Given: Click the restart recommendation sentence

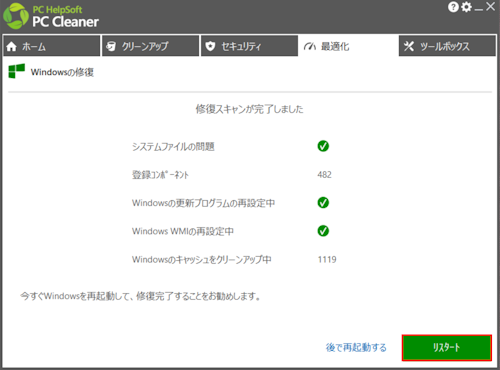Looking at the screenshot, I should [x=140, y=296].
